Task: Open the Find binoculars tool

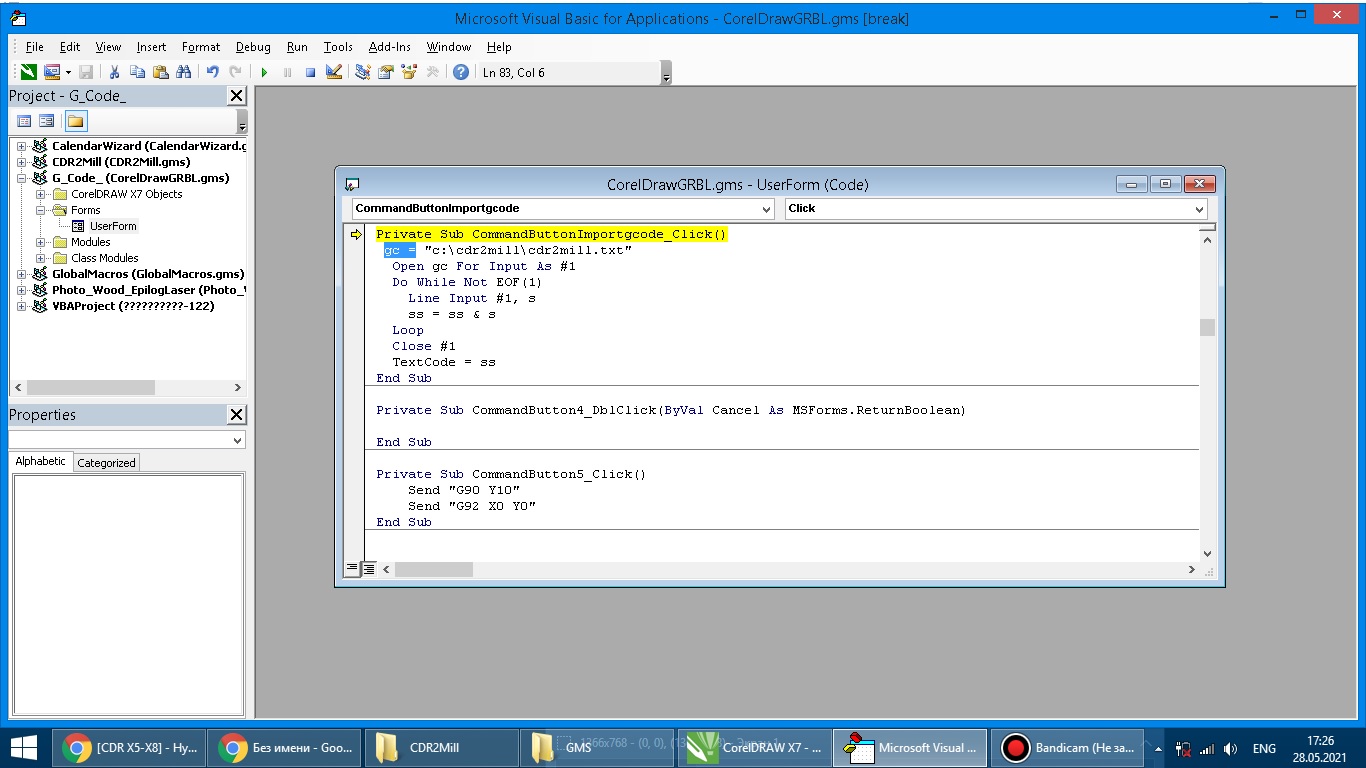Action: pyautogui.click(x=183, y=72)
